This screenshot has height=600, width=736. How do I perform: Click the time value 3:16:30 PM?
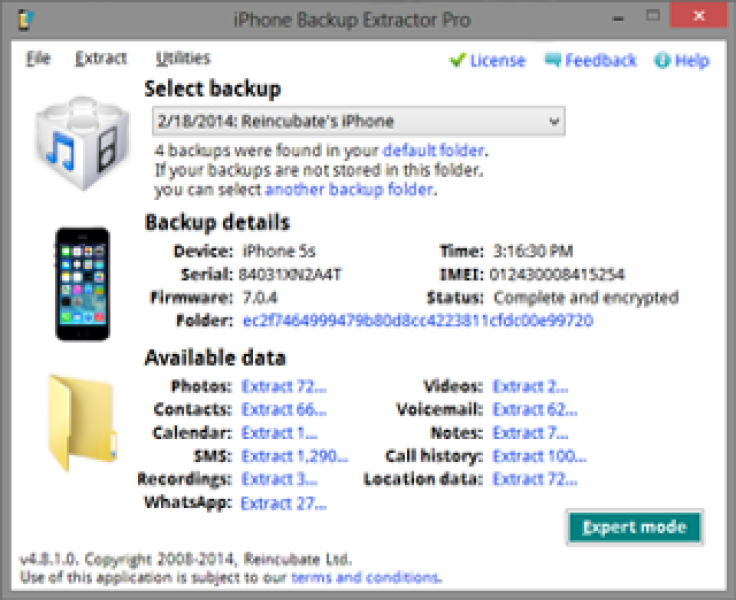coord(533,251)
